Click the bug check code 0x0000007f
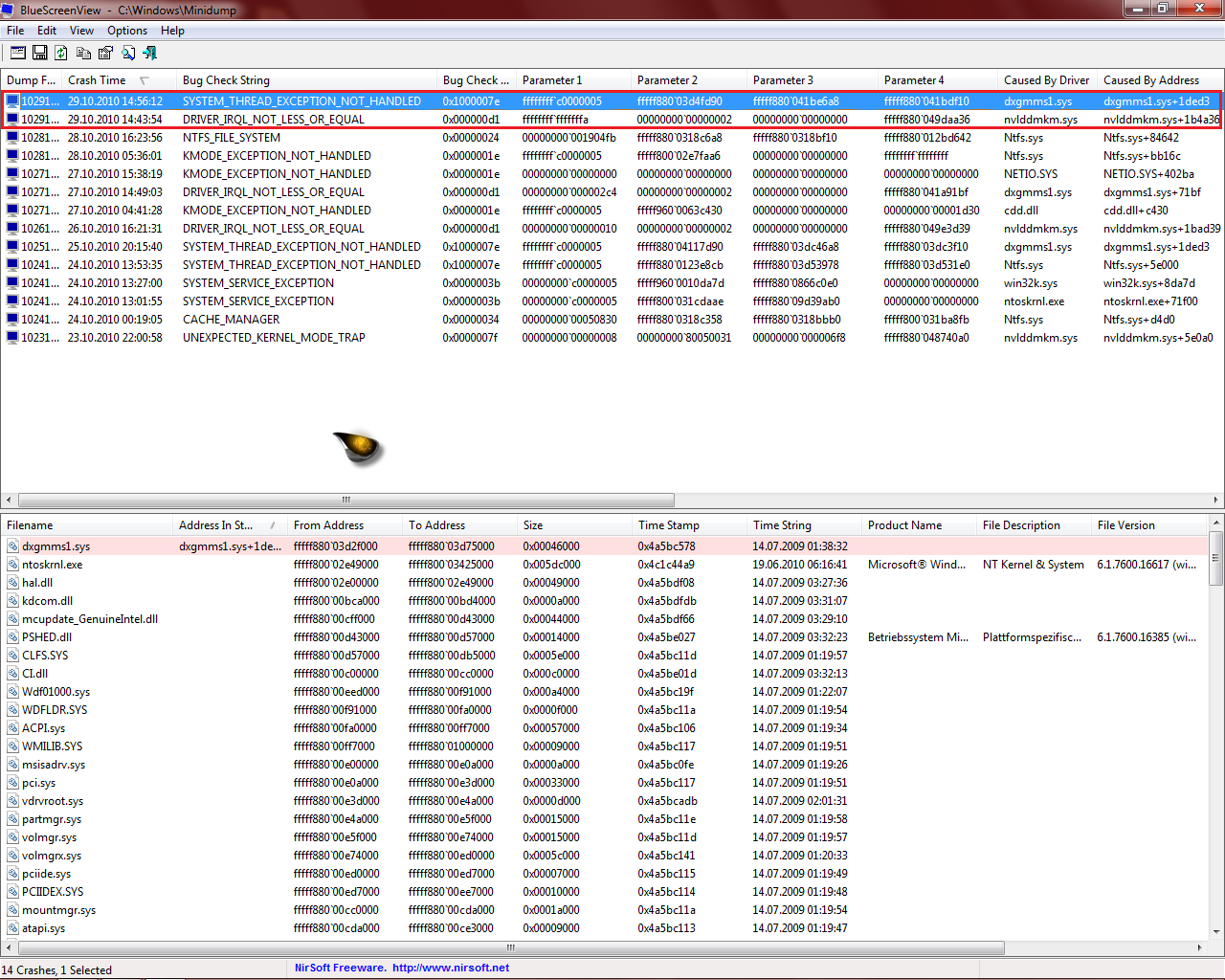 (x=470, y=338)
